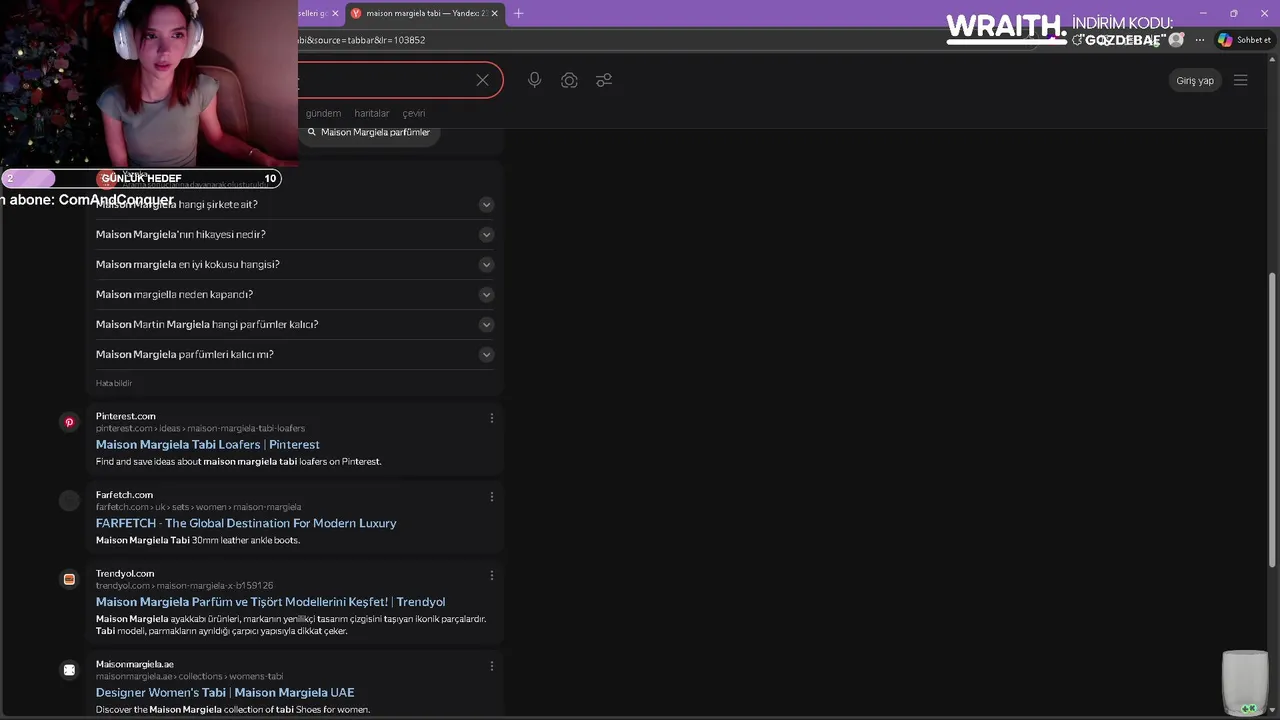Click the 'Hata bildir' report link
Image resolution: width=1280 pixels, height=720 pixels.
click(x=114, y=383)
